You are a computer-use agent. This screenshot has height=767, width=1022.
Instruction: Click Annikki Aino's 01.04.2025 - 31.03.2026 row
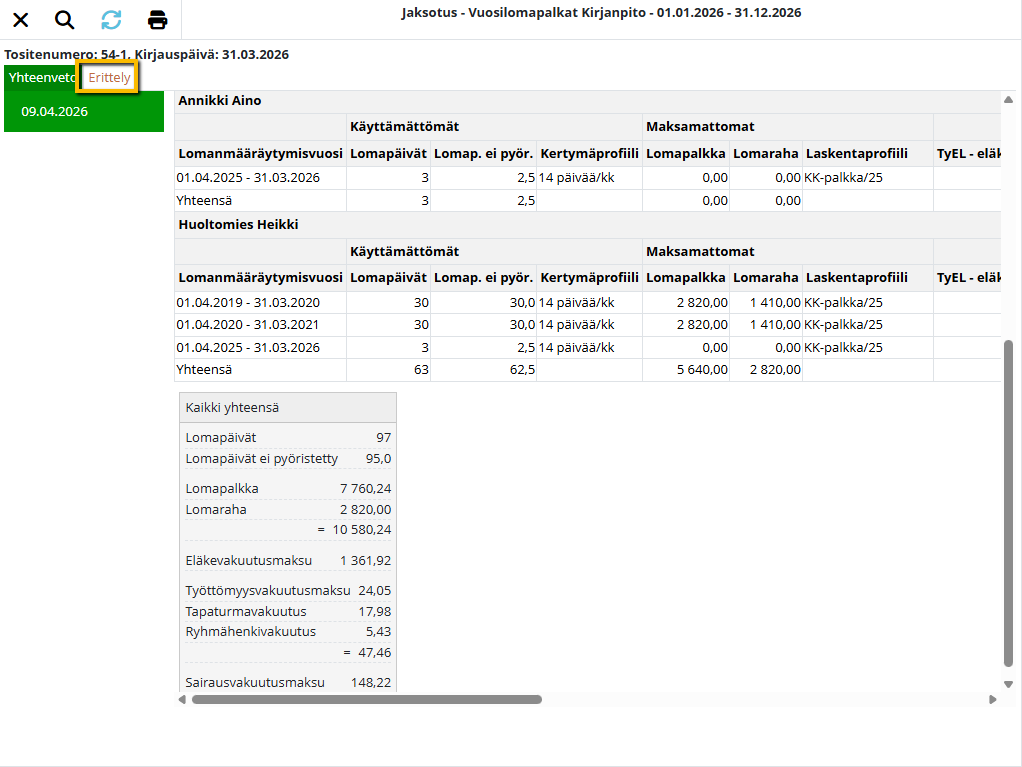click(x=587, y=177)
